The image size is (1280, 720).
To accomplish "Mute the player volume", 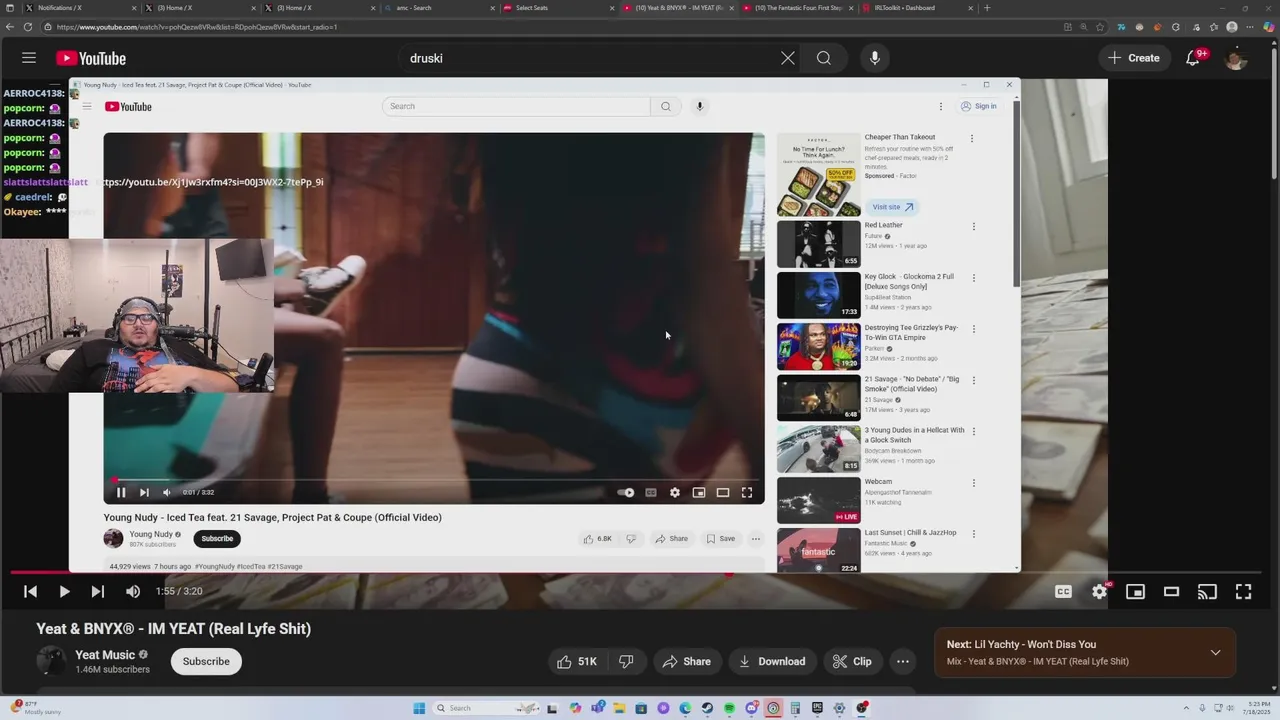I will (x=133, y=591).
